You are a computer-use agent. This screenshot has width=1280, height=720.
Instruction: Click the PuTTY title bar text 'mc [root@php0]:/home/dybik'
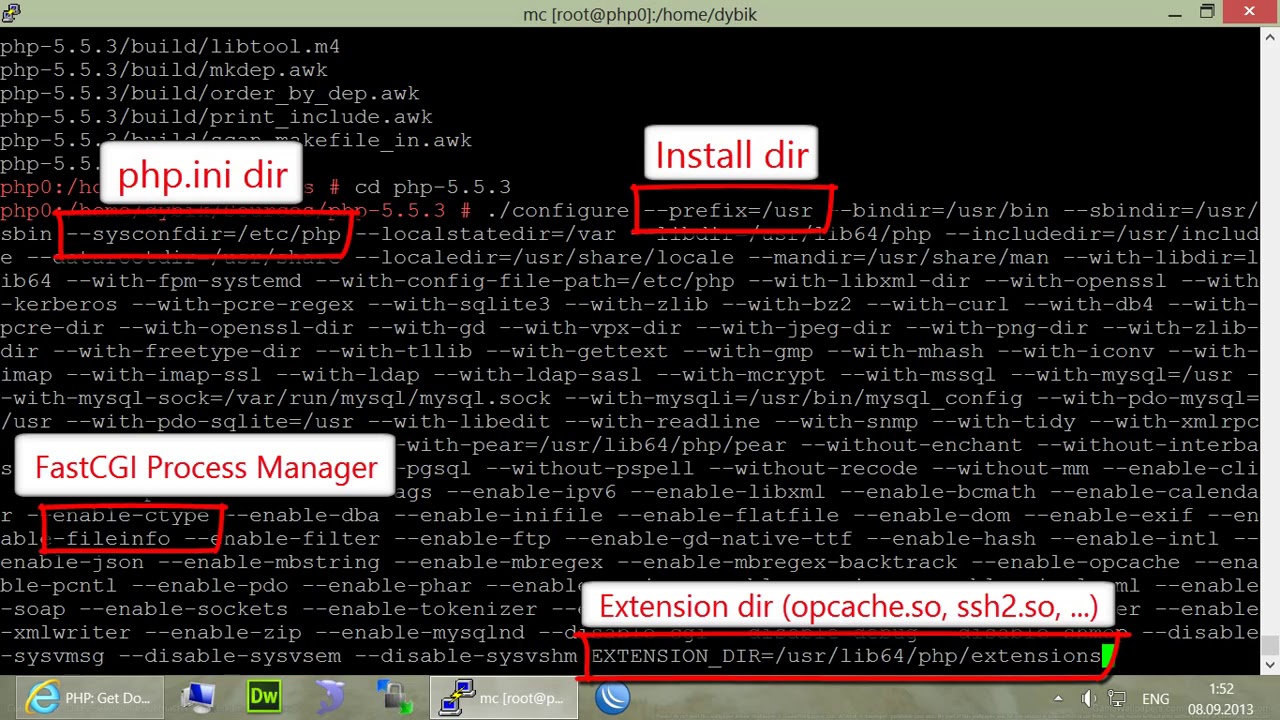click(640, 14)
